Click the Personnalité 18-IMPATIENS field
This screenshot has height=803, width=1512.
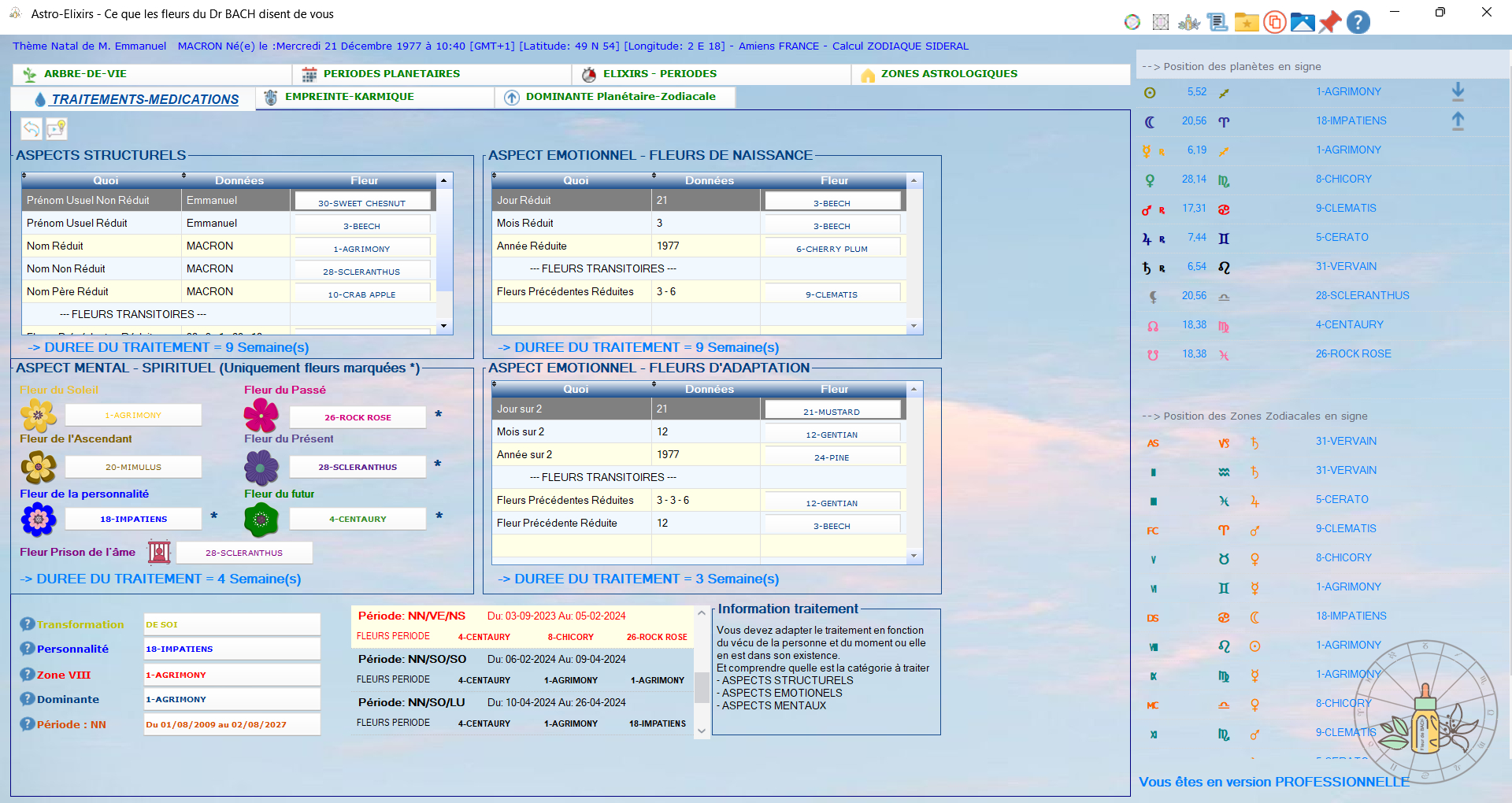point(232,649)
